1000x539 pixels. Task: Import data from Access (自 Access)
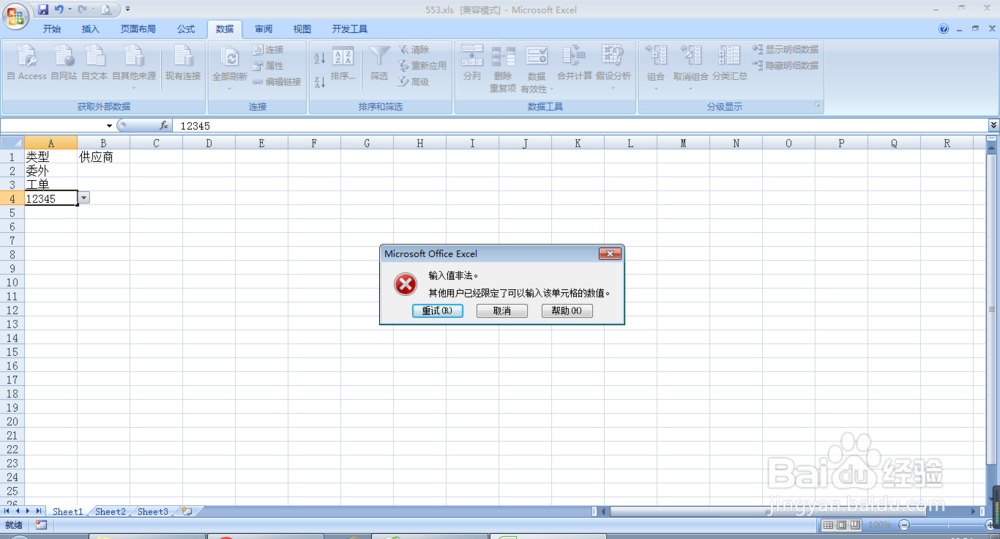tap(27, 63)
